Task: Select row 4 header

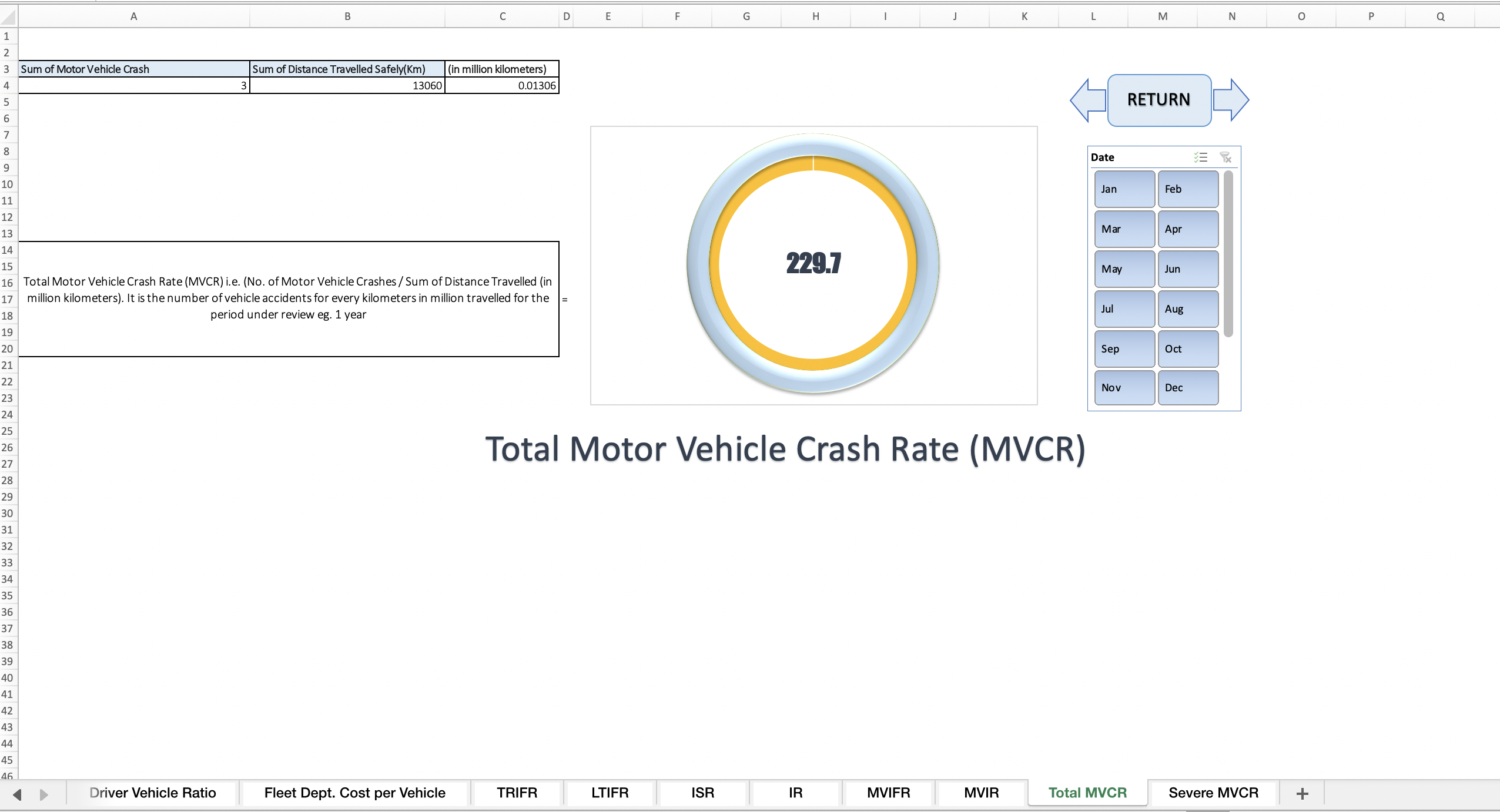Action: [x=8, y=86]
